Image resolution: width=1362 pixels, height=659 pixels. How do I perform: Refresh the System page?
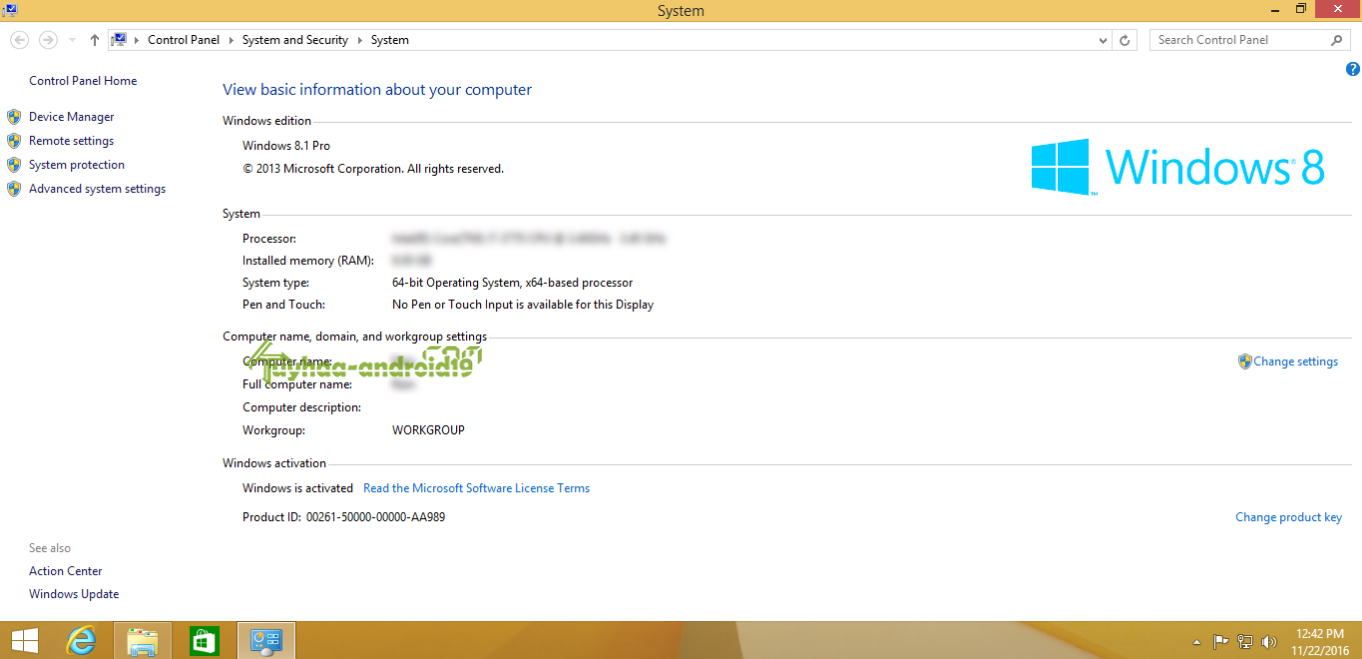click(1125, 40)
